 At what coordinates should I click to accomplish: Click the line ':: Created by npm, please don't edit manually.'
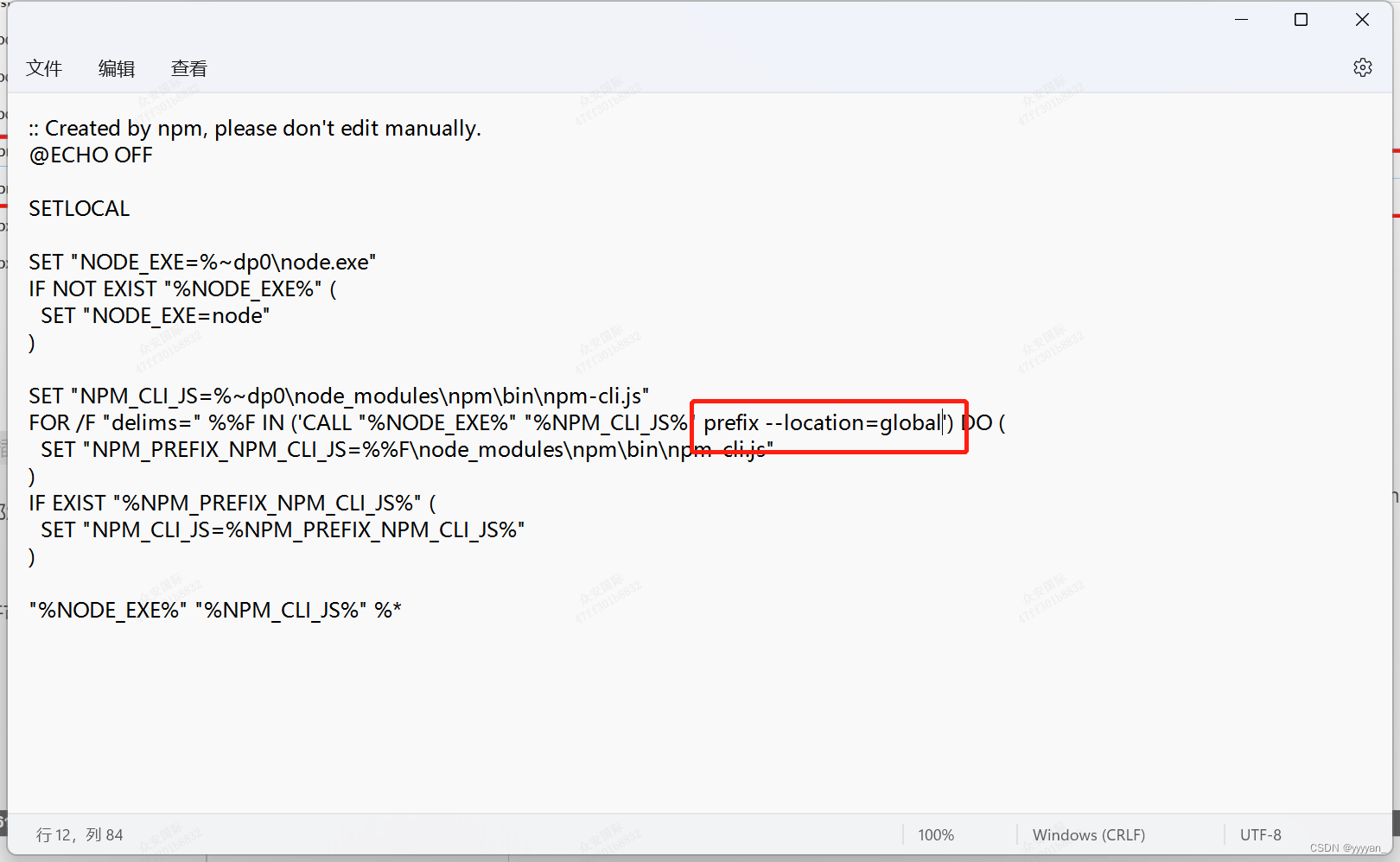pos(255,129)
